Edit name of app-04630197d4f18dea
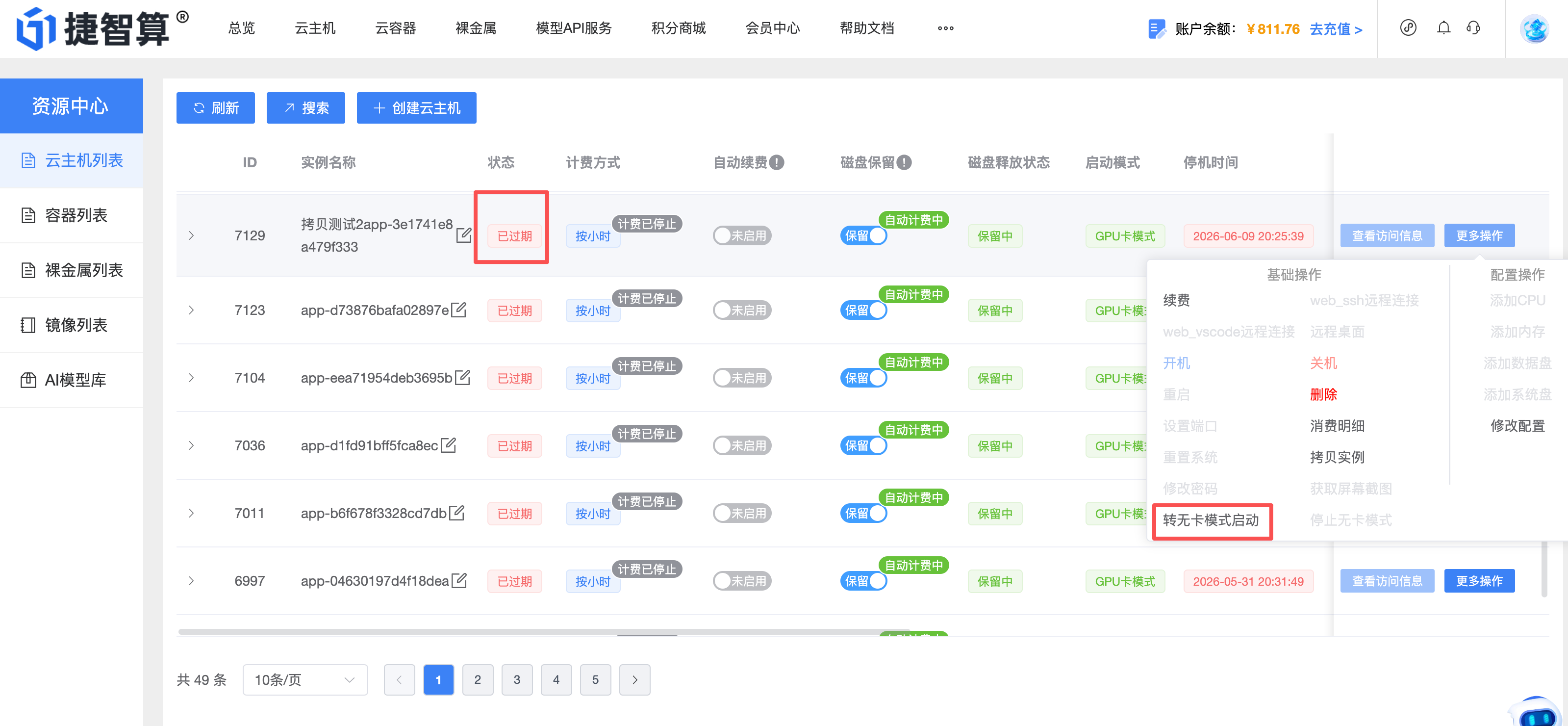Image resolution: width=1568 pixels, height=726 pixels. 459,580
